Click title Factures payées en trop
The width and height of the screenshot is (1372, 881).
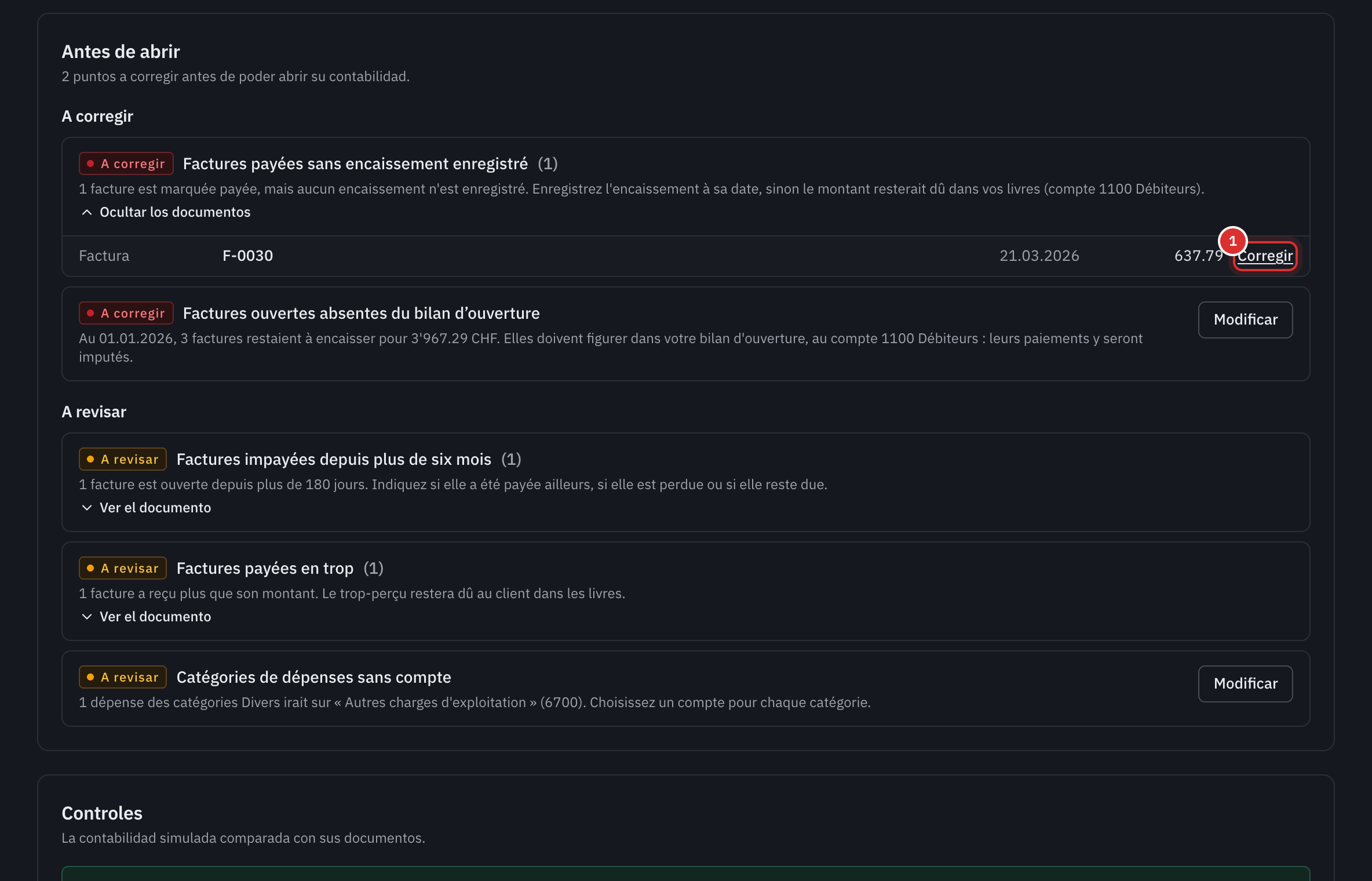pyautogui.click(x=265, y=569)
